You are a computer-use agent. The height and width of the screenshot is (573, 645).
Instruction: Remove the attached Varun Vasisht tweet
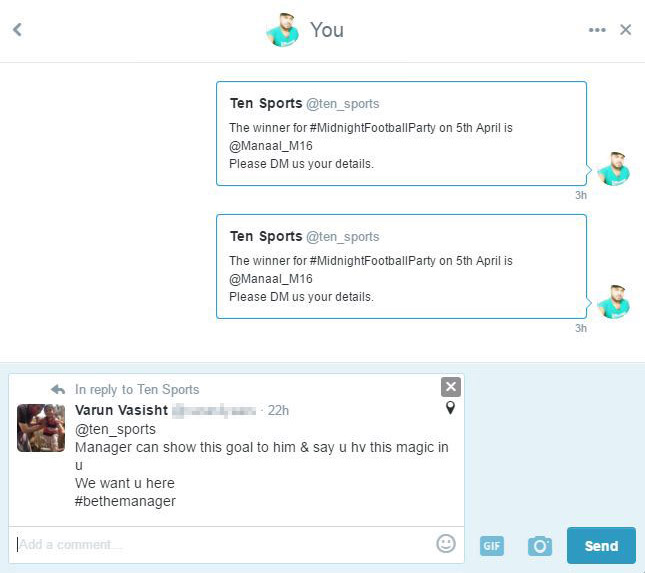tap(451, 387)
